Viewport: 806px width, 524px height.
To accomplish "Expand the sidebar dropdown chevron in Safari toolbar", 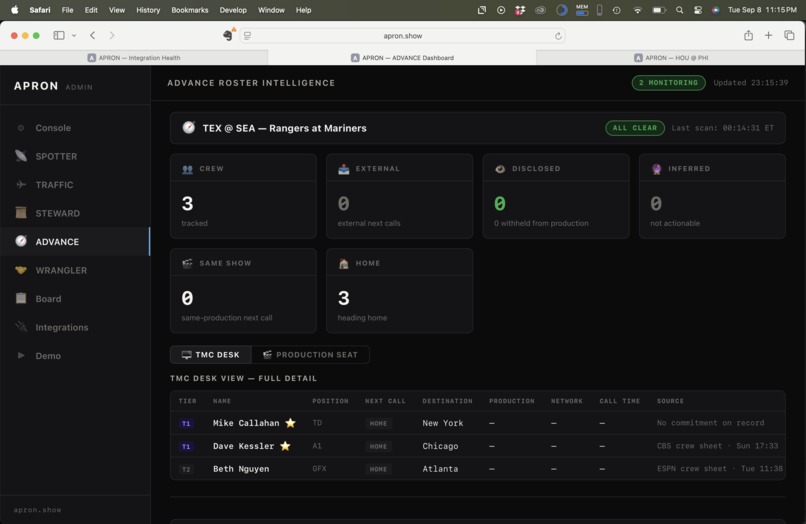I will pyautogui.click(x=74, y=35).
